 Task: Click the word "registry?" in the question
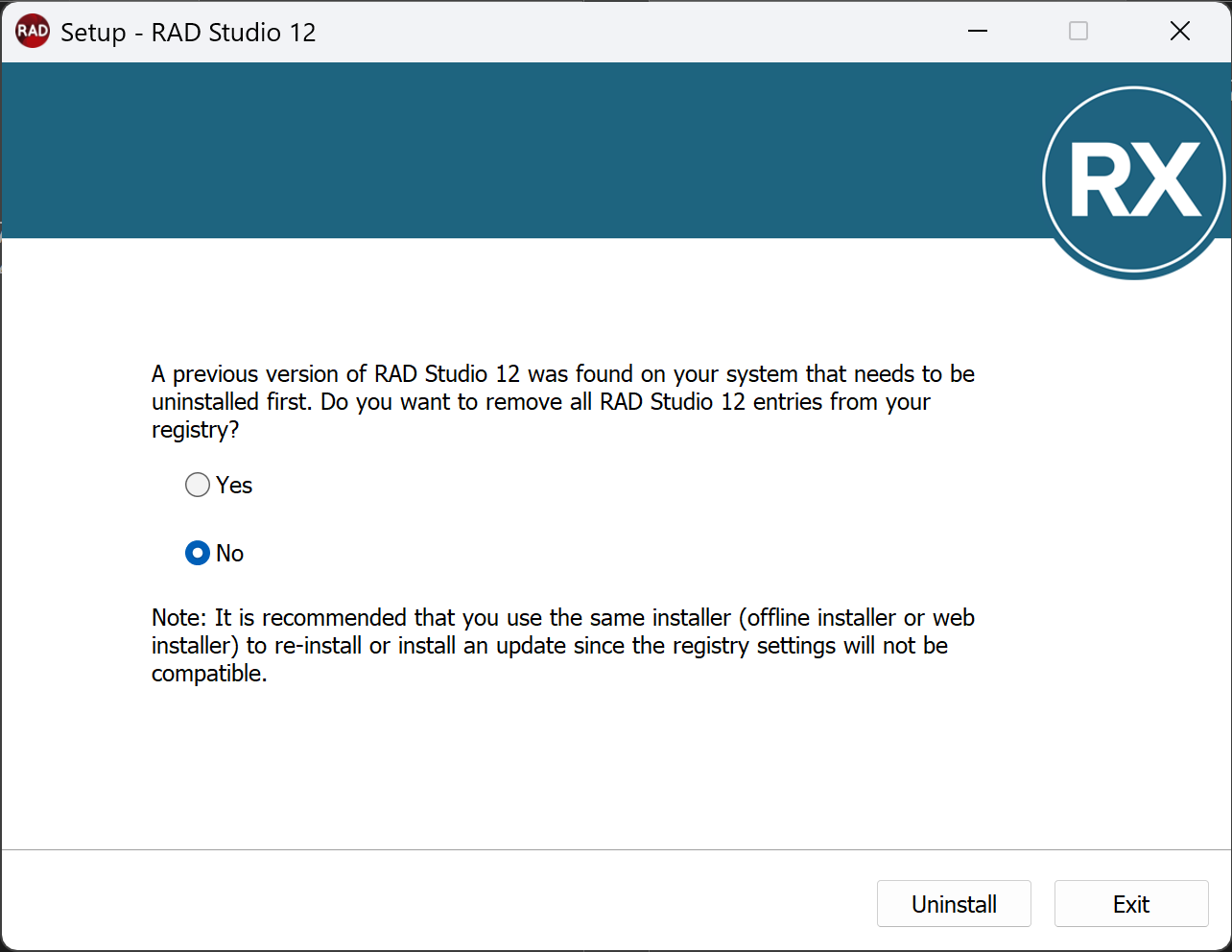196,431
